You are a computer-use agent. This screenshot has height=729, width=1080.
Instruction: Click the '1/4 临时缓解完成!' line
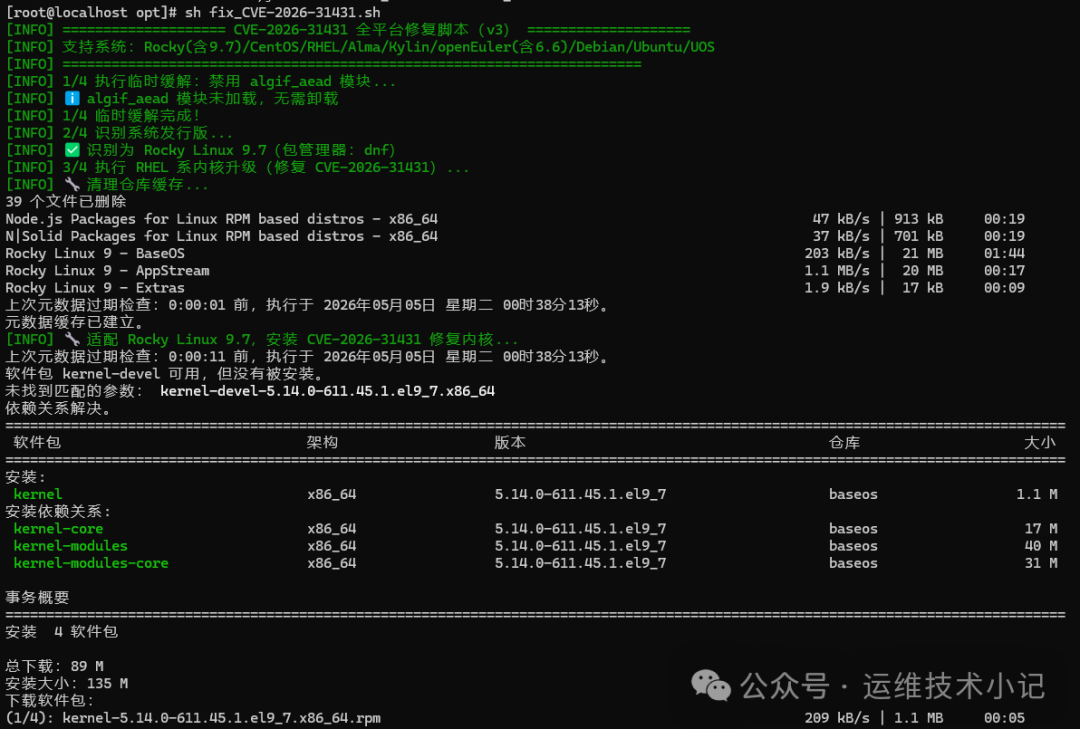(x=103, y=116)
